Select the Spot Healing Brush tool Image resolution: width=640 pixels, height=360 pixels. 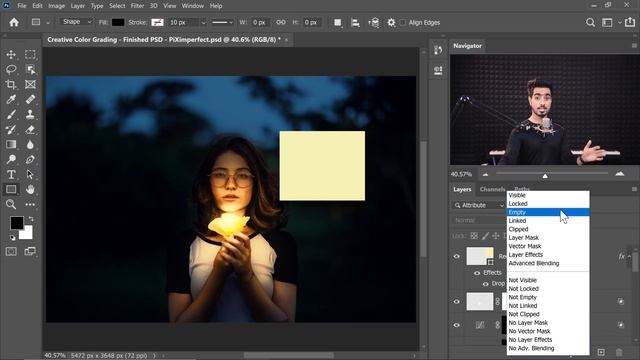point(30,100)
